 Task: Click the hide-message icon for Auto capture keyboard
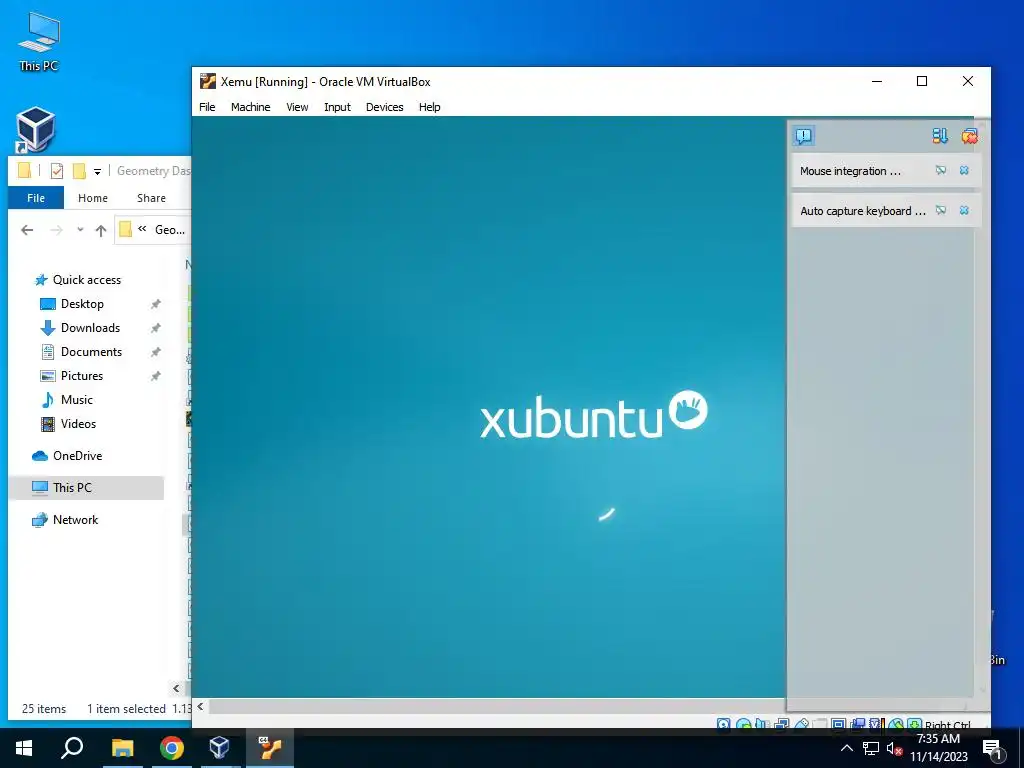tap(940, 210)
